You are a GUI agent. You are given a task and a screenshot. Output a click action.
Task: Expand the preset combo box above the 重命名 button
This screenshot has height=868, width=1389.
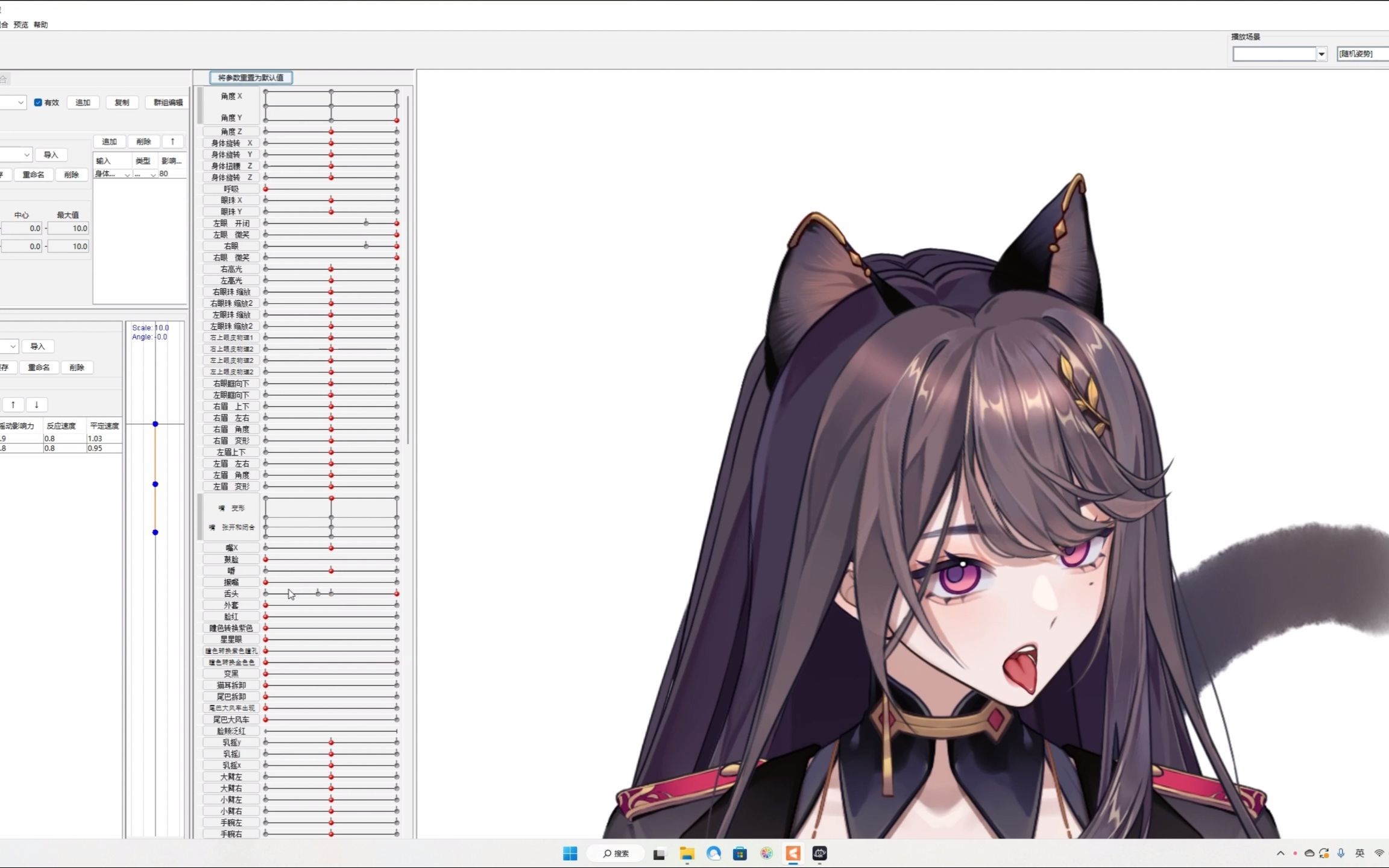pos(26,155)
